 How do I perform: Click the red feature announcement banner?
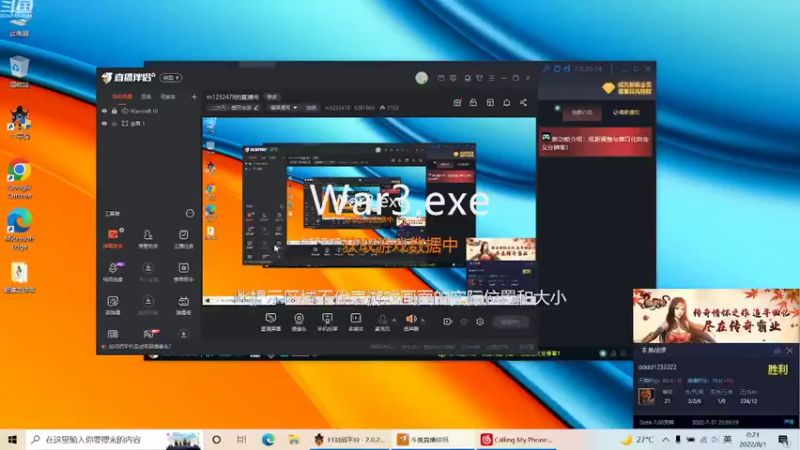coord(596,142)
